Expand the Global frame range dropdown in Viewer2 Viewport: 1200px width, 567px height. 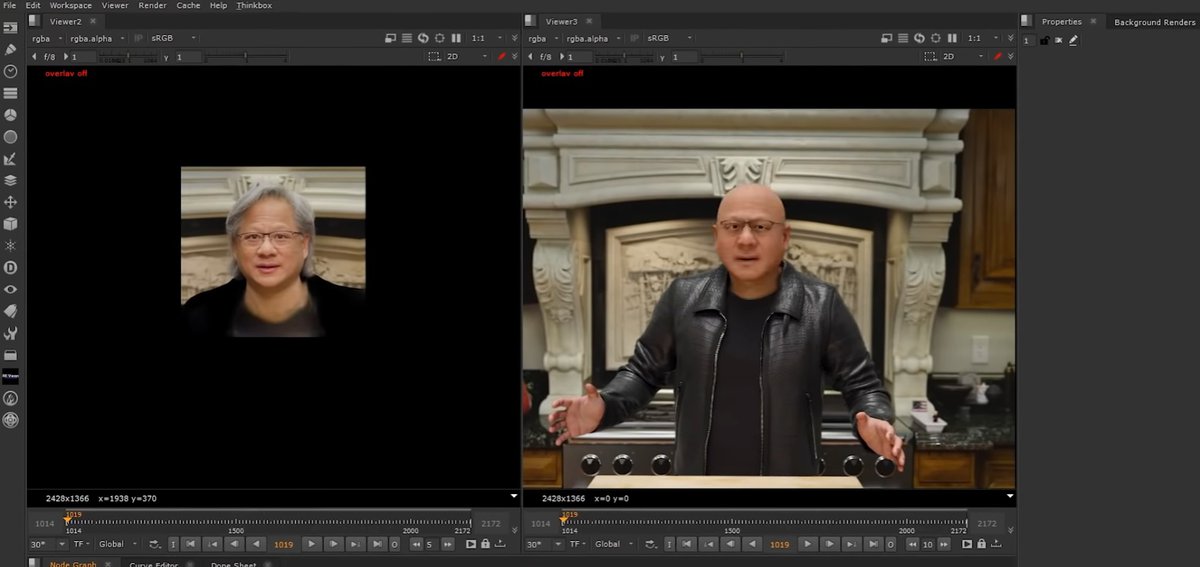pos(115,544)
